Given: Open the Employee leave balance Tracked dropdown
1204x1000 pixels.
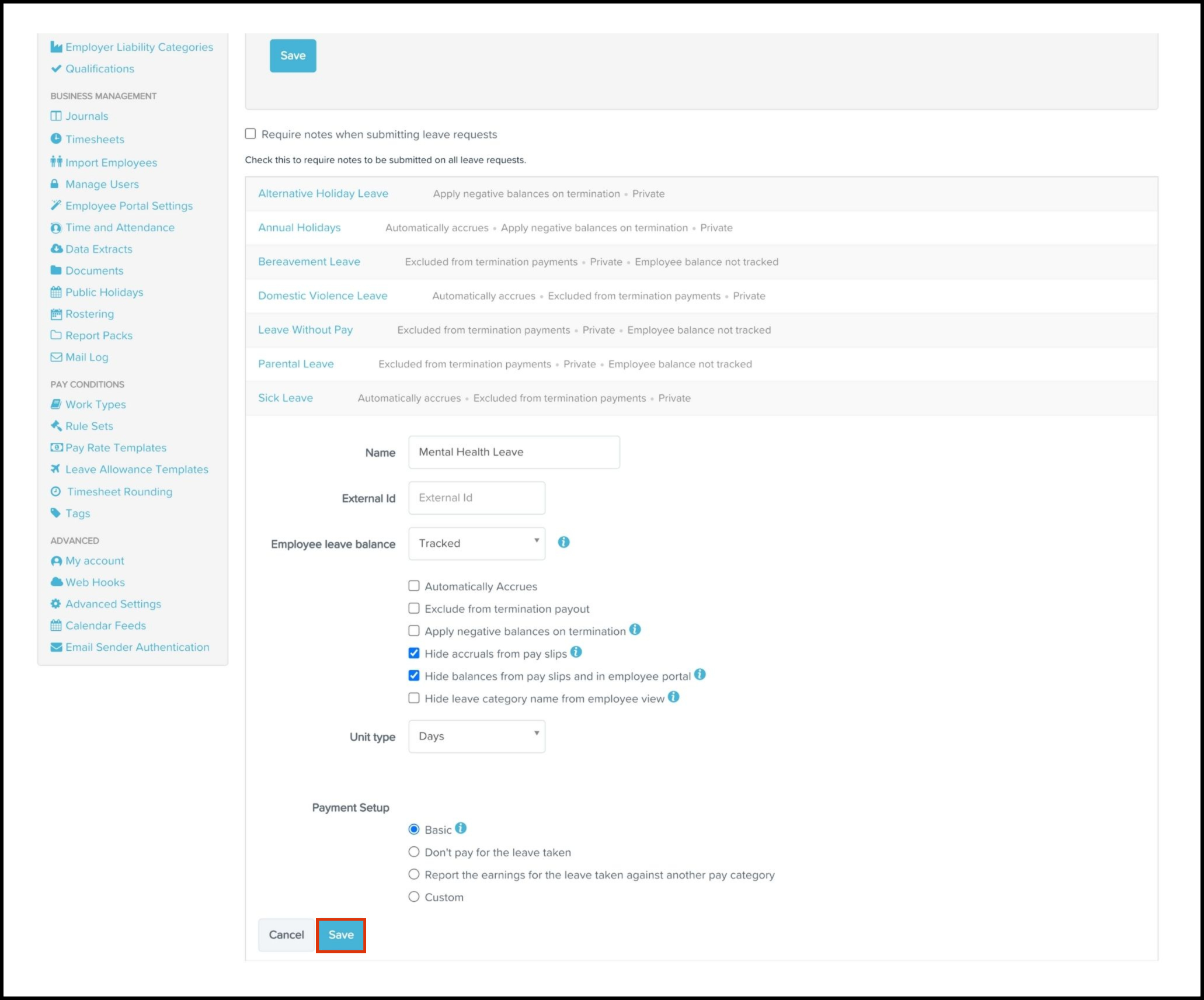Looking at the screenshot, I should [x=476, y=543].
